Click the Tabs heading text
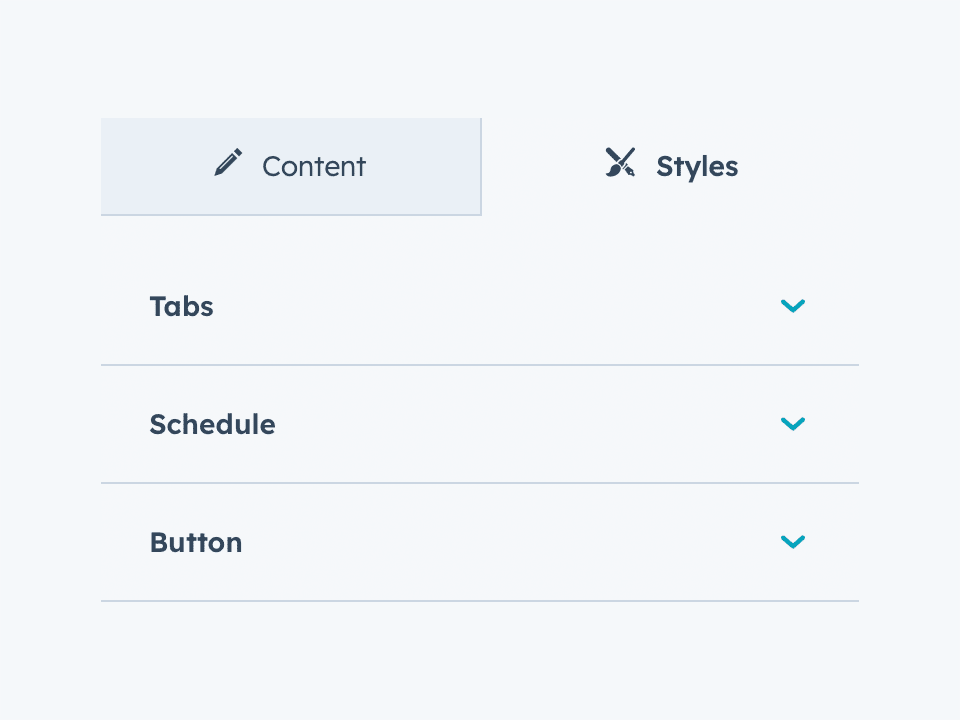Image resolution: width=960 pixels, height=720 pixels. pos(181,306)
